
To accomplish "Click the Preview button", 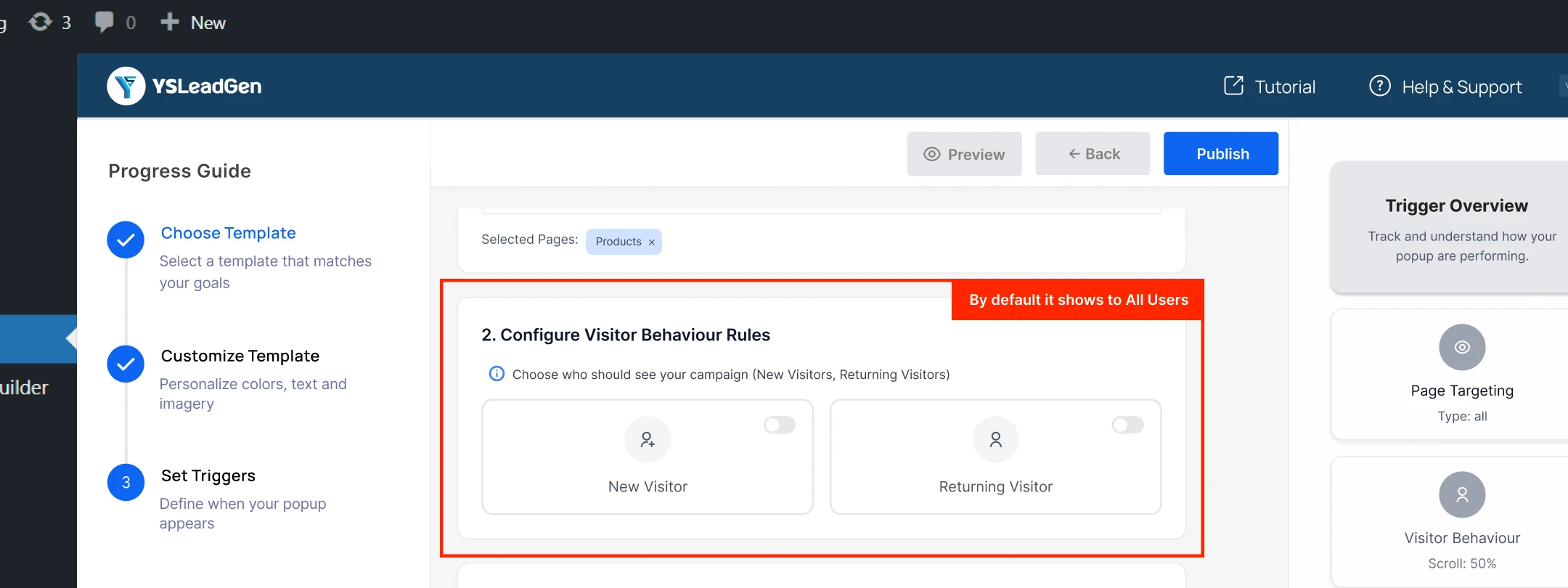I will click(964, 154).
